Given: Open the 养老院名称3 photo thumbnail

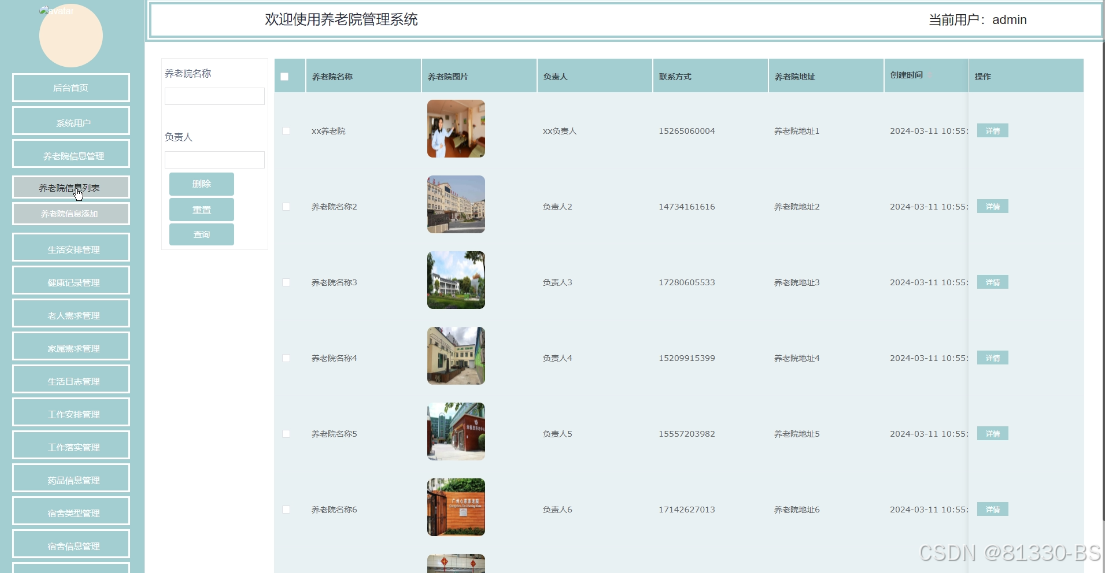Looking at the screenshot, I should (456, 280).
